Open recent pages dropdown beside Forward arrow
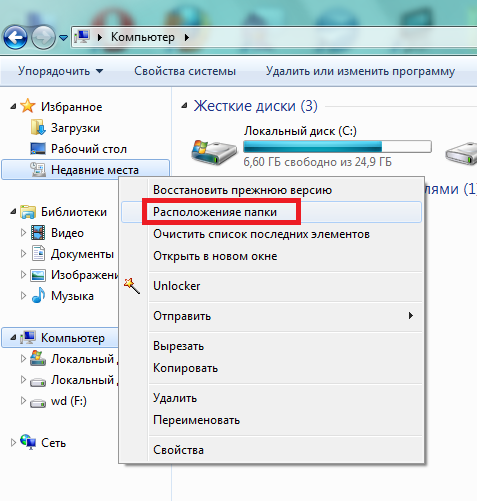The width and height of the screenshot is (477, 501). click(x=63, y=38)
